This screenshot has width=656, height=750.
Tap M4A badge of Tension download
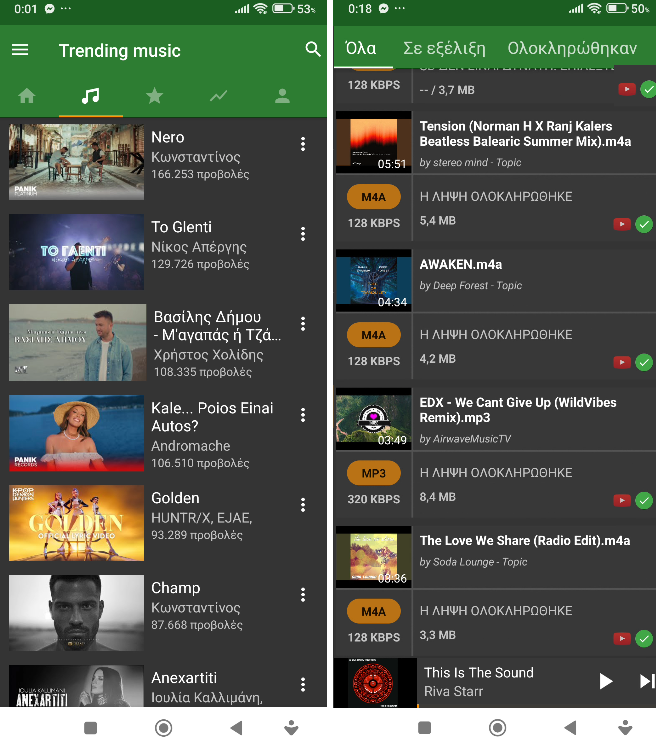pos(374,197)
